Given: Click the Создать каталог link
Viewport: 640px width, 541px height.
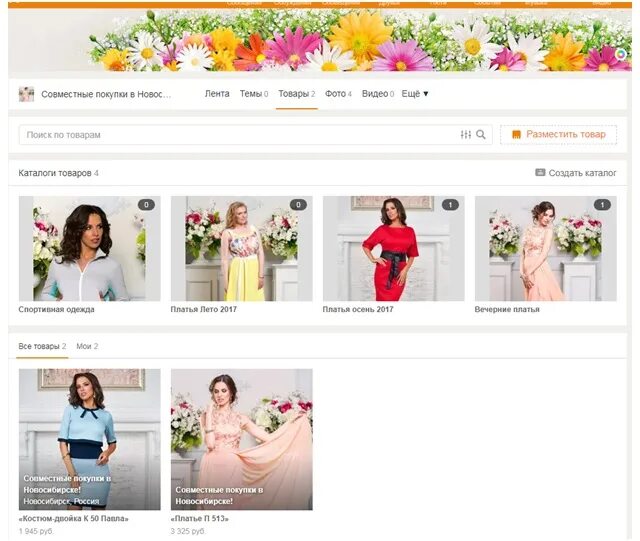Looking at the screenshot, I should [x=582, y=173].
